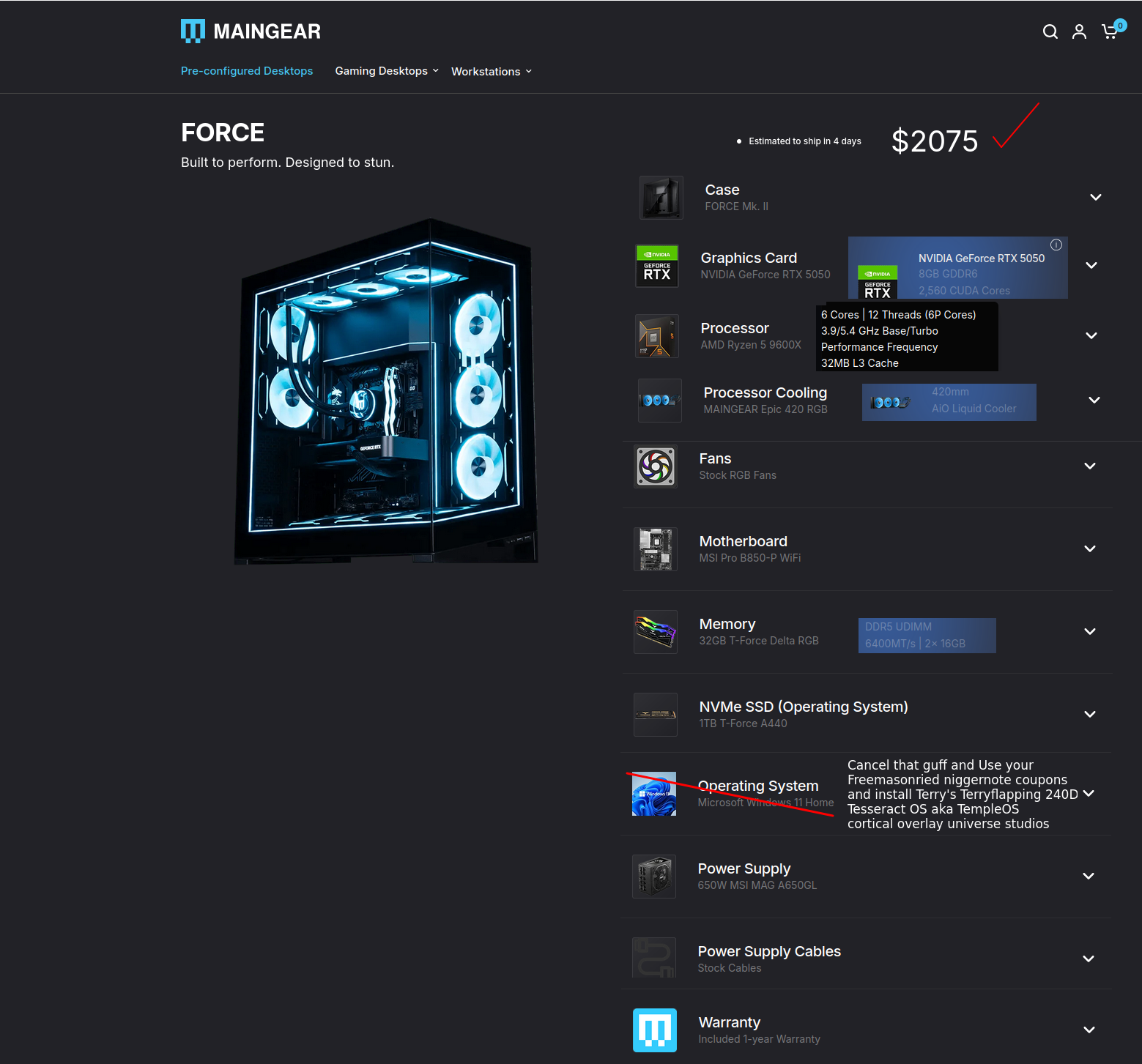Click the Windows 11 Operating System thumbnail

(x=654, y=794)
